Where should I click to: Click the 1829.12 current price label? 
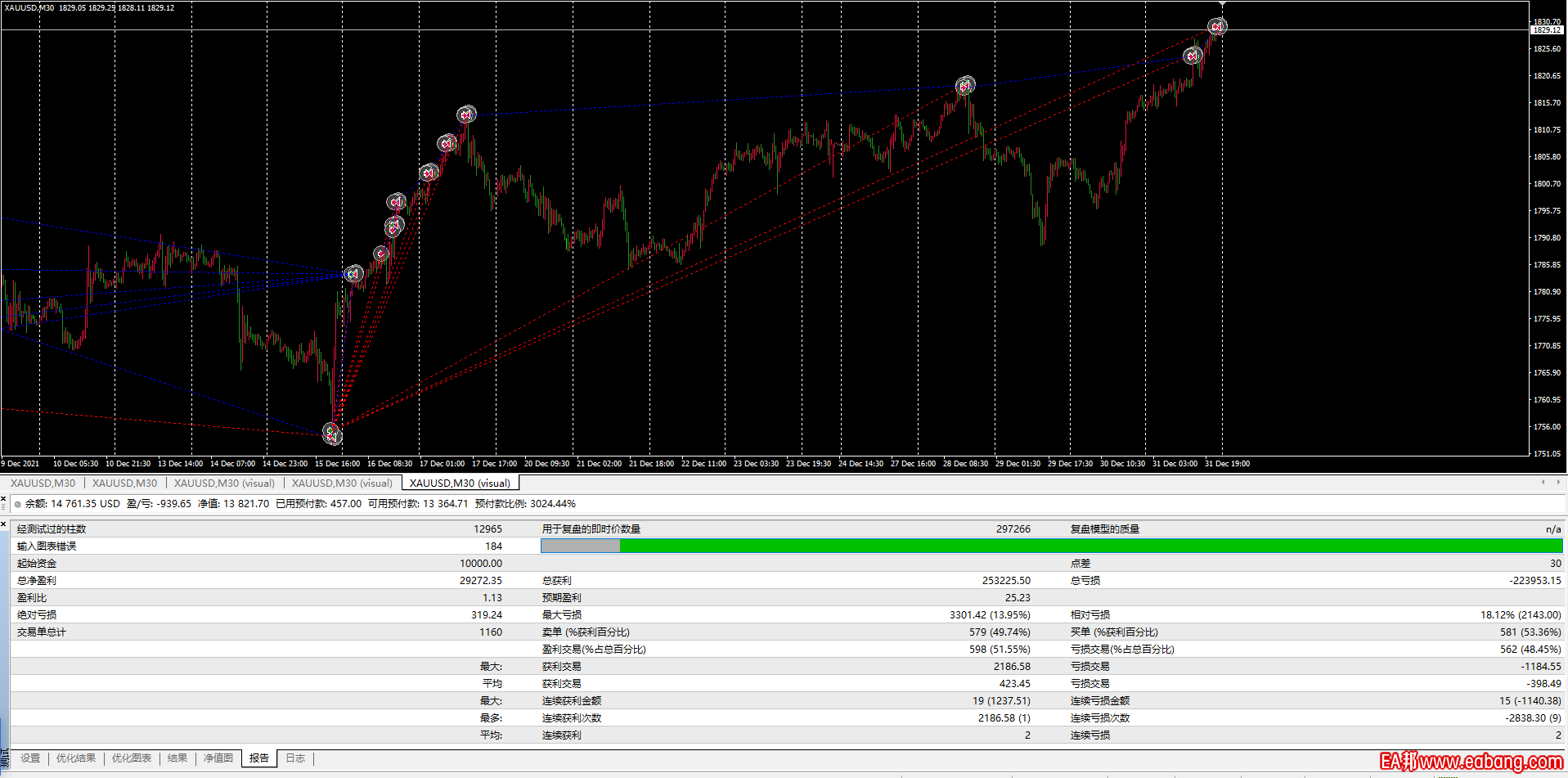point(1546,30)
